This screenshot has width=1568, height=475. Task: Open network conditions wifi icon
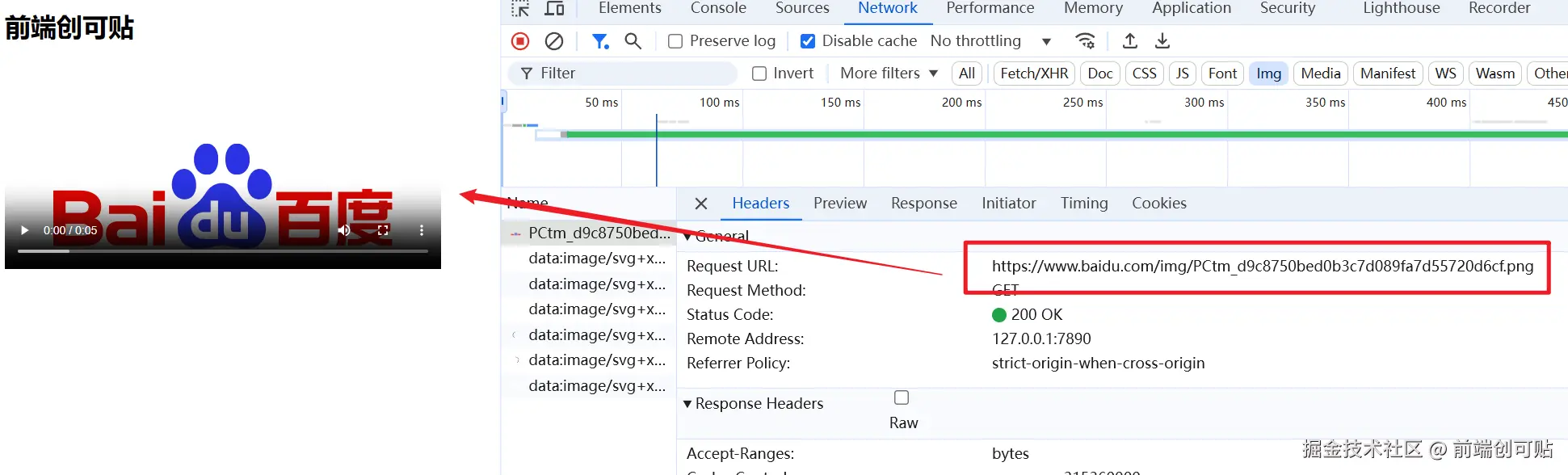1085,41
